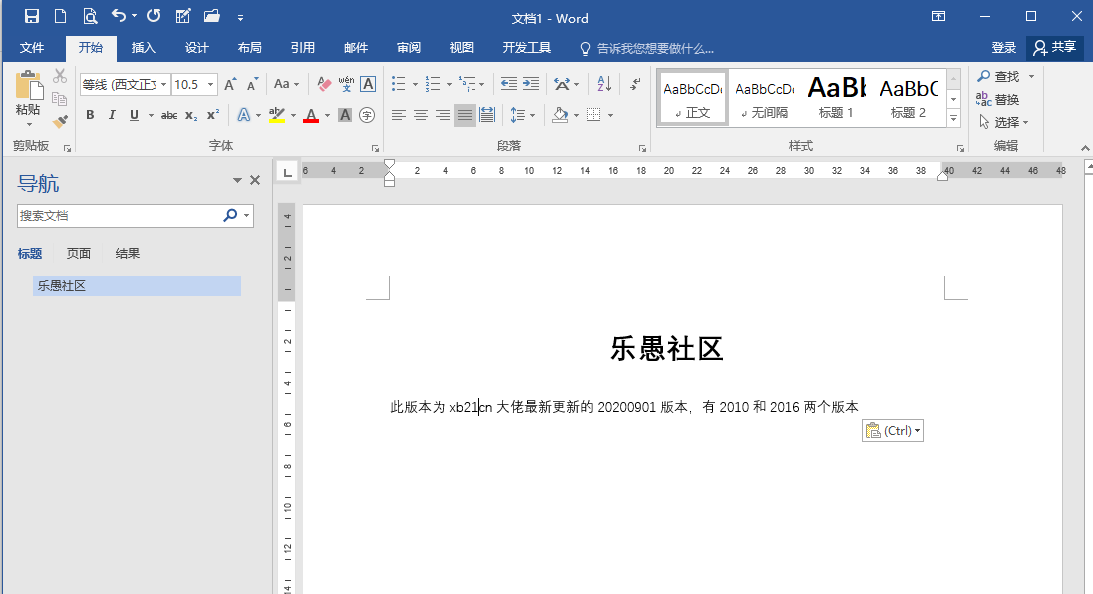The image size is (1093, 594).
Task: Click 登录 to sign in
Action: point(1004,47)
